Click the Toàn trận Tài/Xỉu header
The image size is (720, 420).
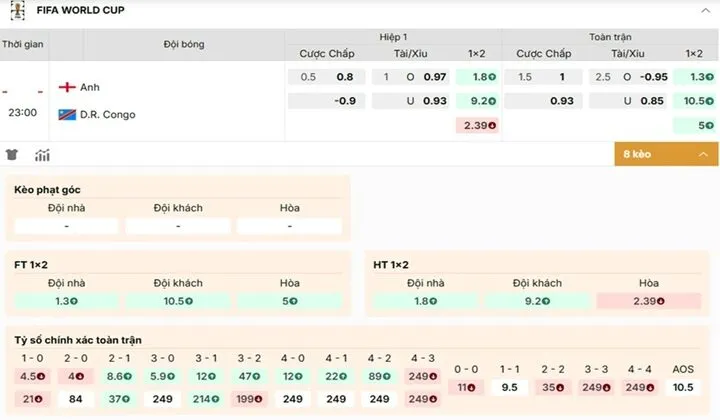point(628,54)
